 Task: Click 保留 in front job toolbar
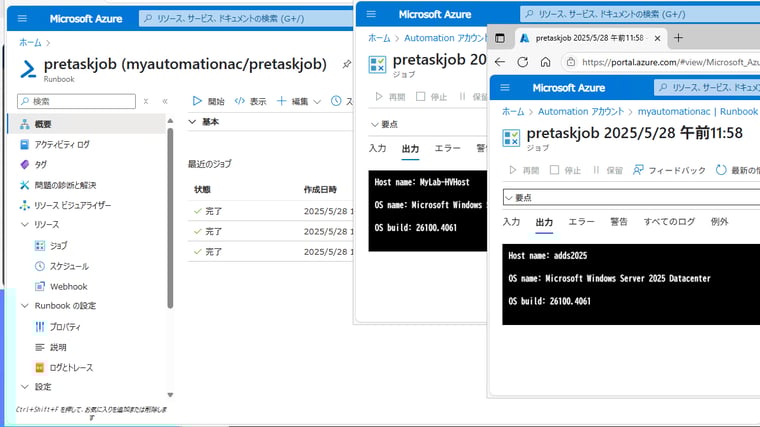(x=608, y=170)
